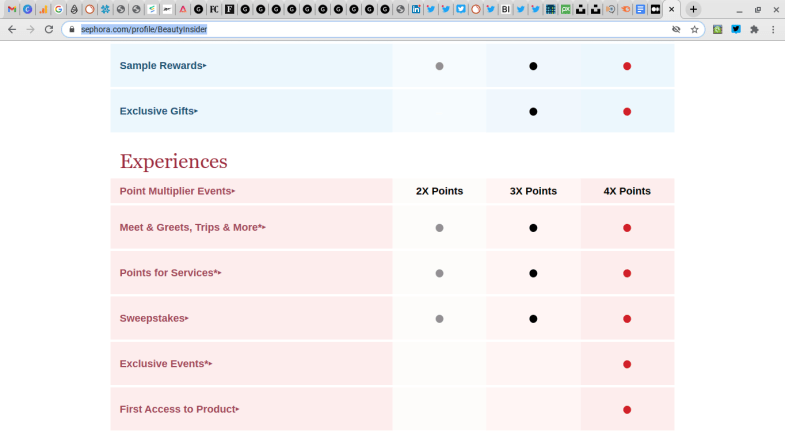
Task: Expand Exclusive Gifts details
Action: click(x=159, y=111)
